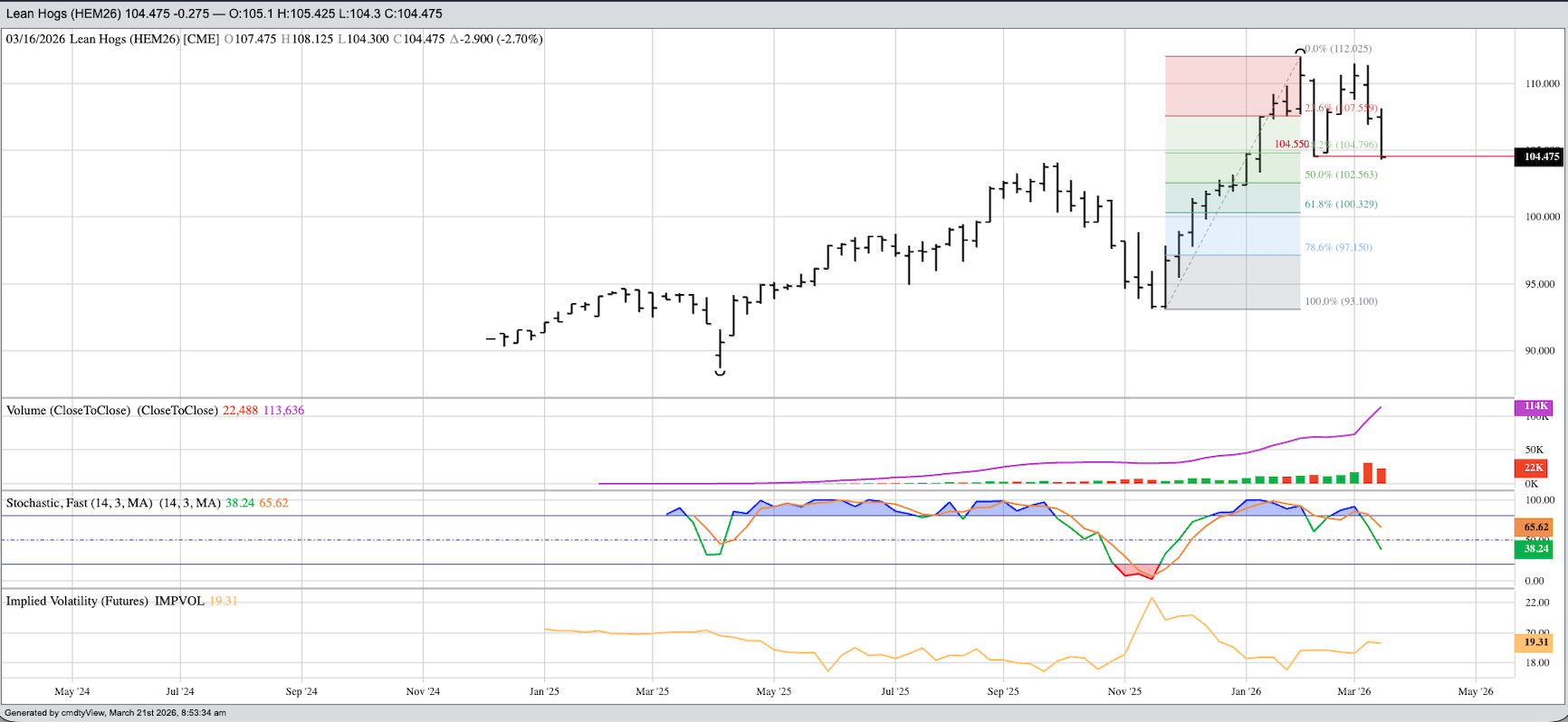
Task: Select the red 22K volume tag
Action: [1533, 468]
